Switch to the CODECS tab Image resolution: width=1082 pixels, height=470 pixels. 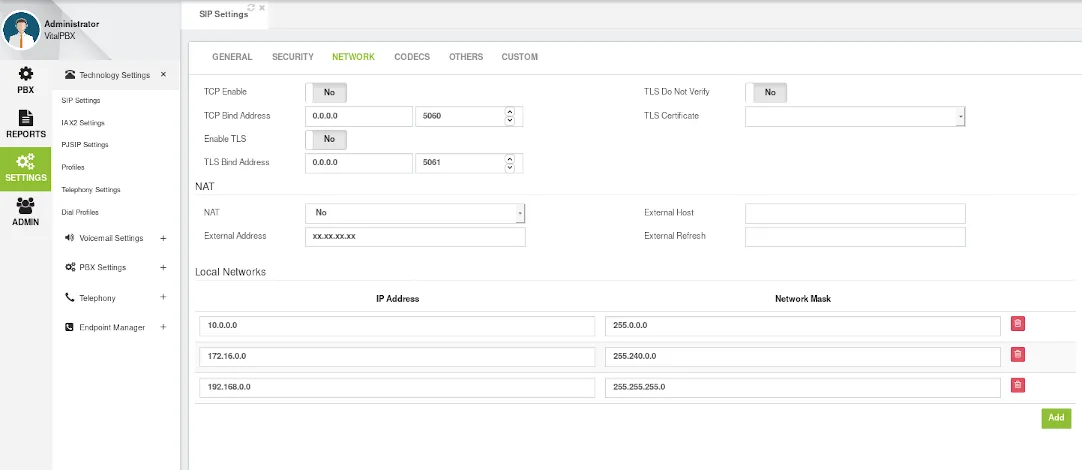412,57
